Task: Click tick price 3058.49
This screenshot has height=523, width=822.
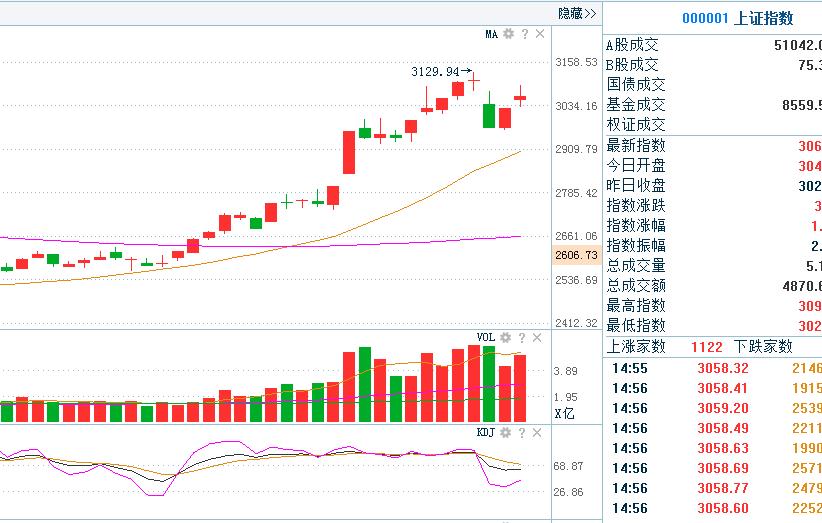Action: [723, 428]
